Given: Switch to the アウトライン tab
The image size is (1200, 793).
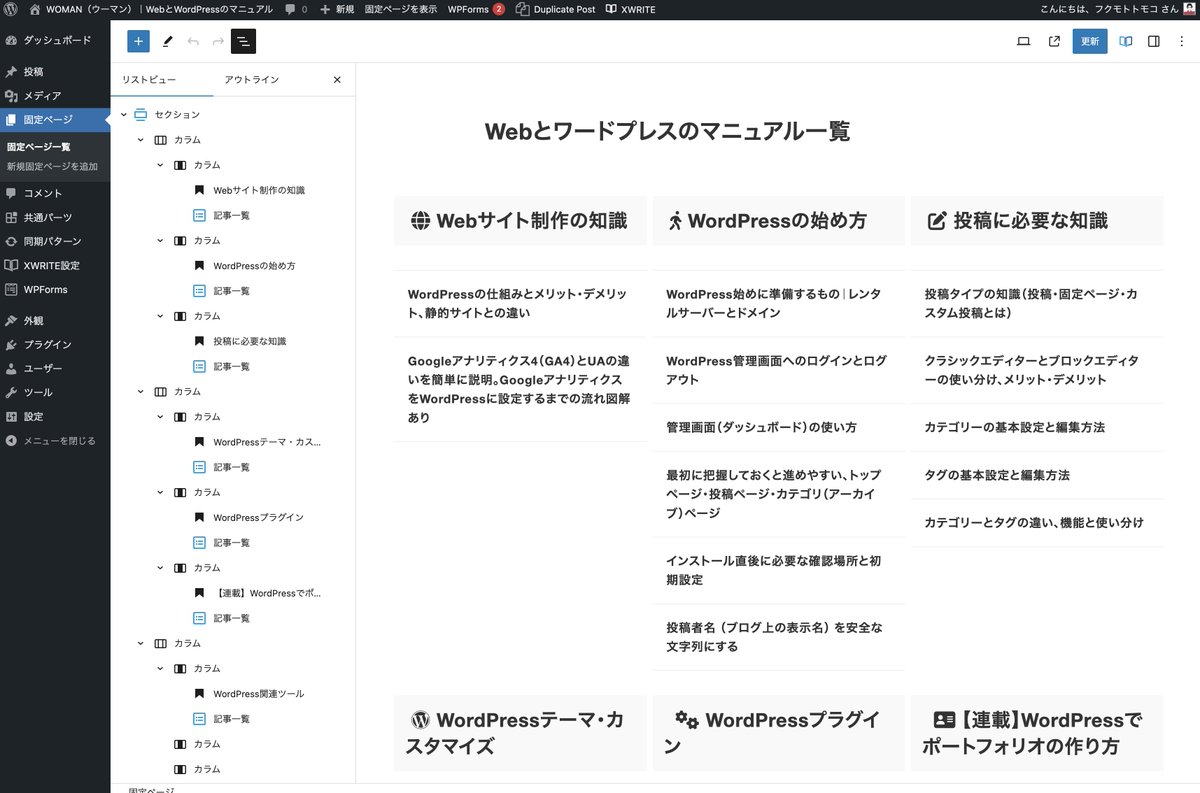Looking at the screenshot, I should coord(252,80).
